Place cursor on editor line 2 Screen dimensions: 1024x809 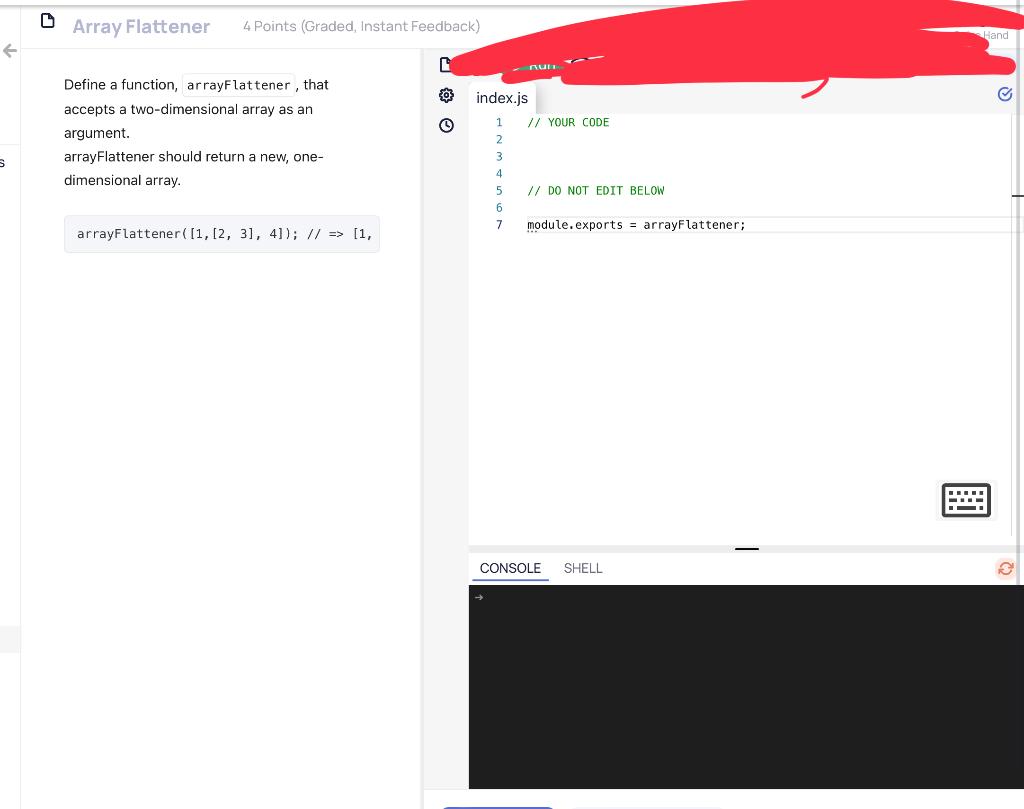771,139
